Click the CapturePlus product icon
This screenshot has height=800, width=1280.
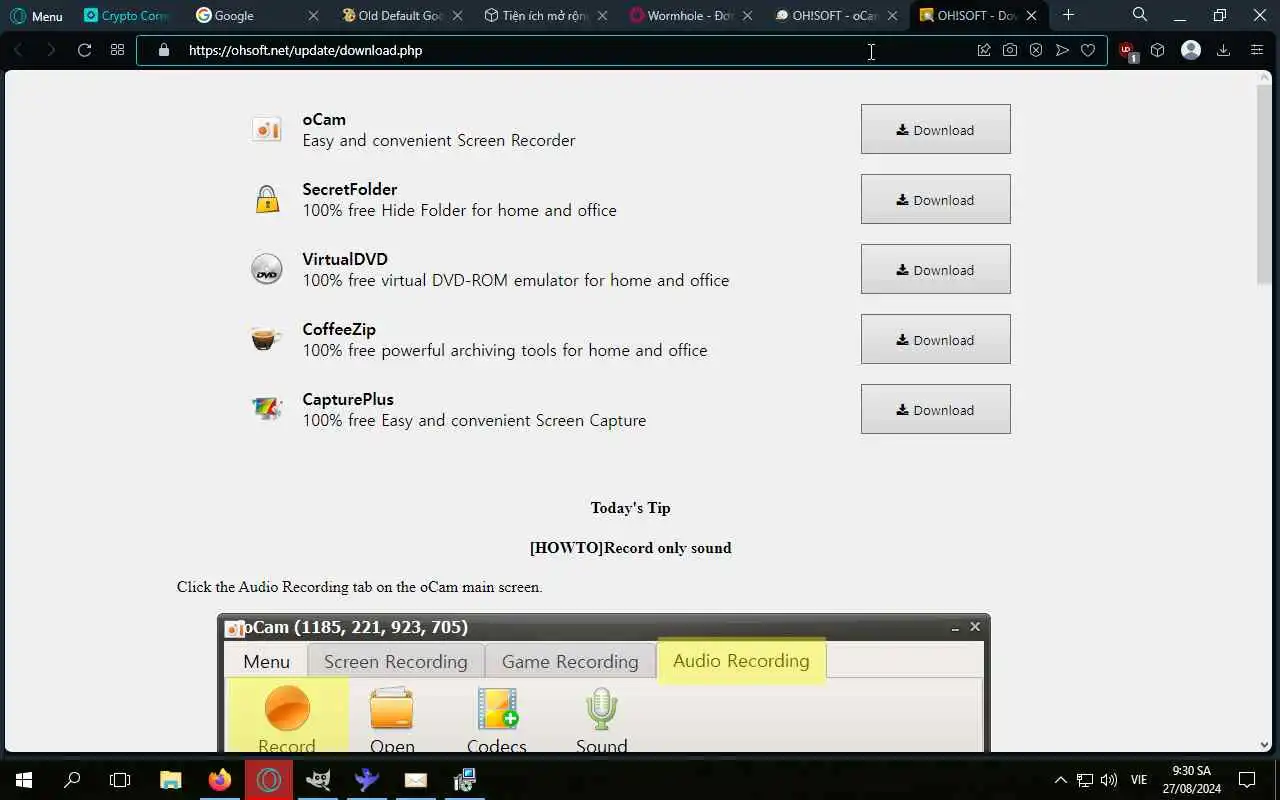[x=266, y=408]
